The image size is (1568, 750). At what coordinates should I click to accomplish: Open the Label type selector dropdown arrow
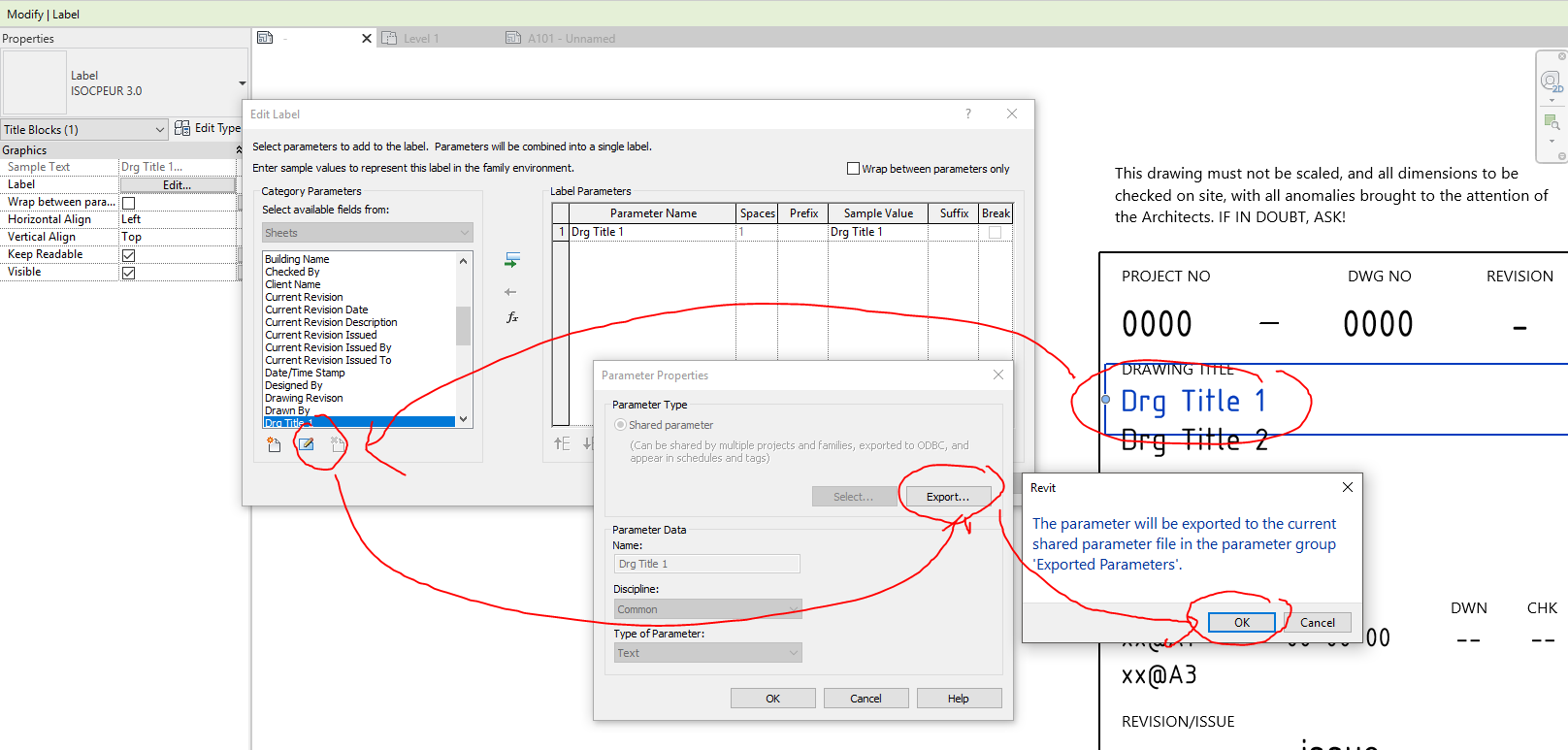tap(242, 83)
